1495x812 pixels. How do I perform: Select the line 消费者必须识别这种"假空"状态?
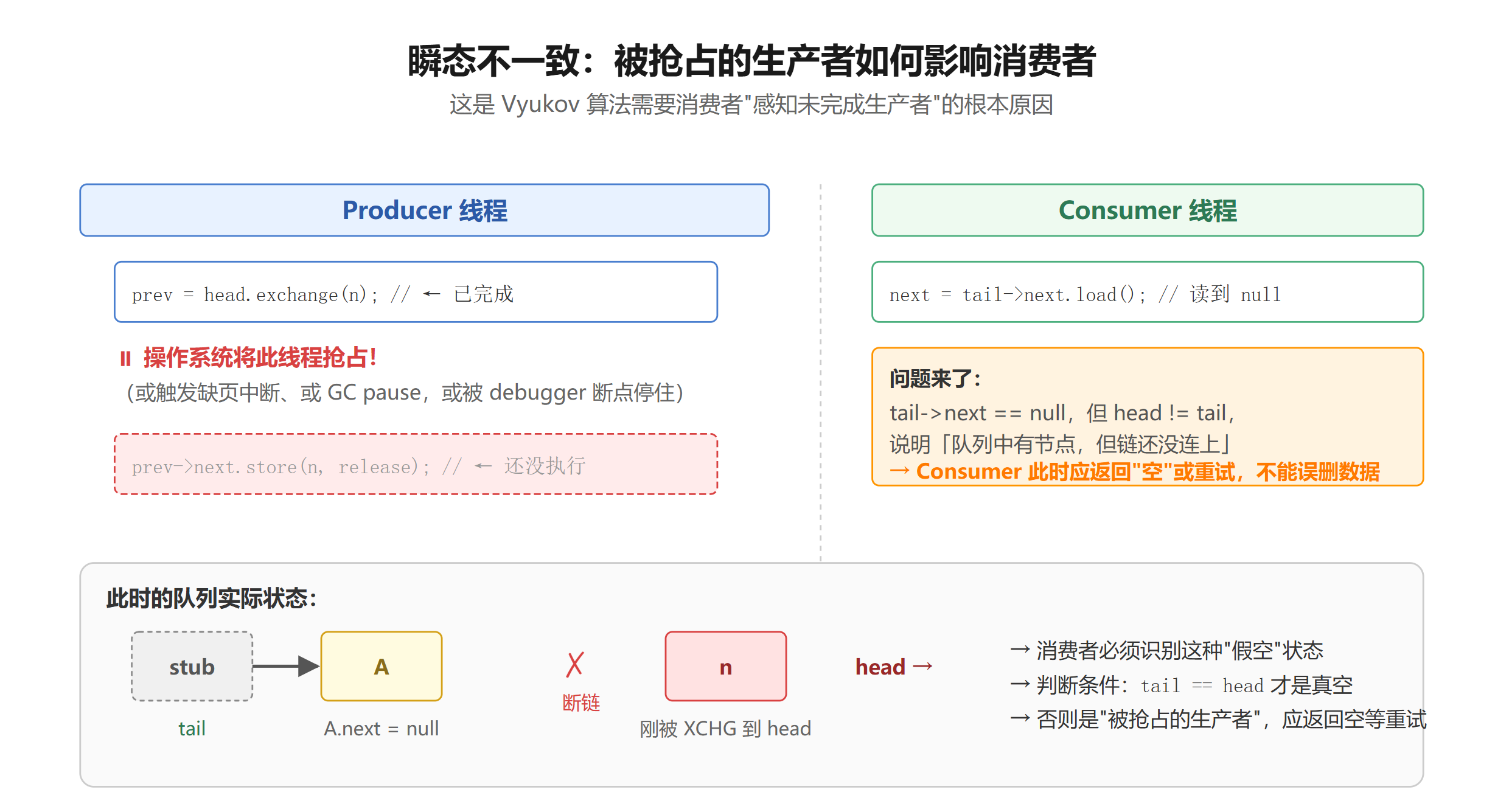pyautogui.click(x=1166, y=650)
